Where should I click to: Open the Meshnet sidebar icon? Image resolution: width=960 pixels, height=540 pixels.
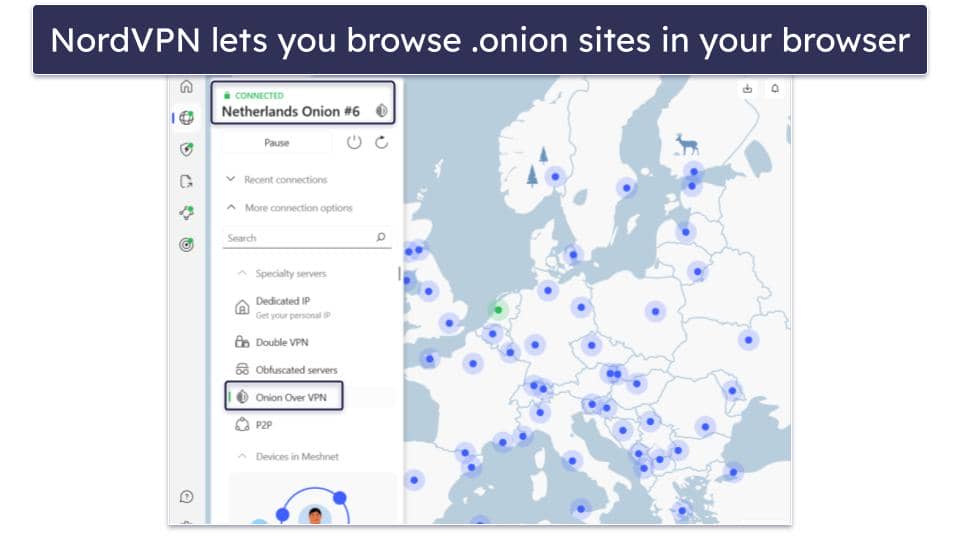pos(187,212)
